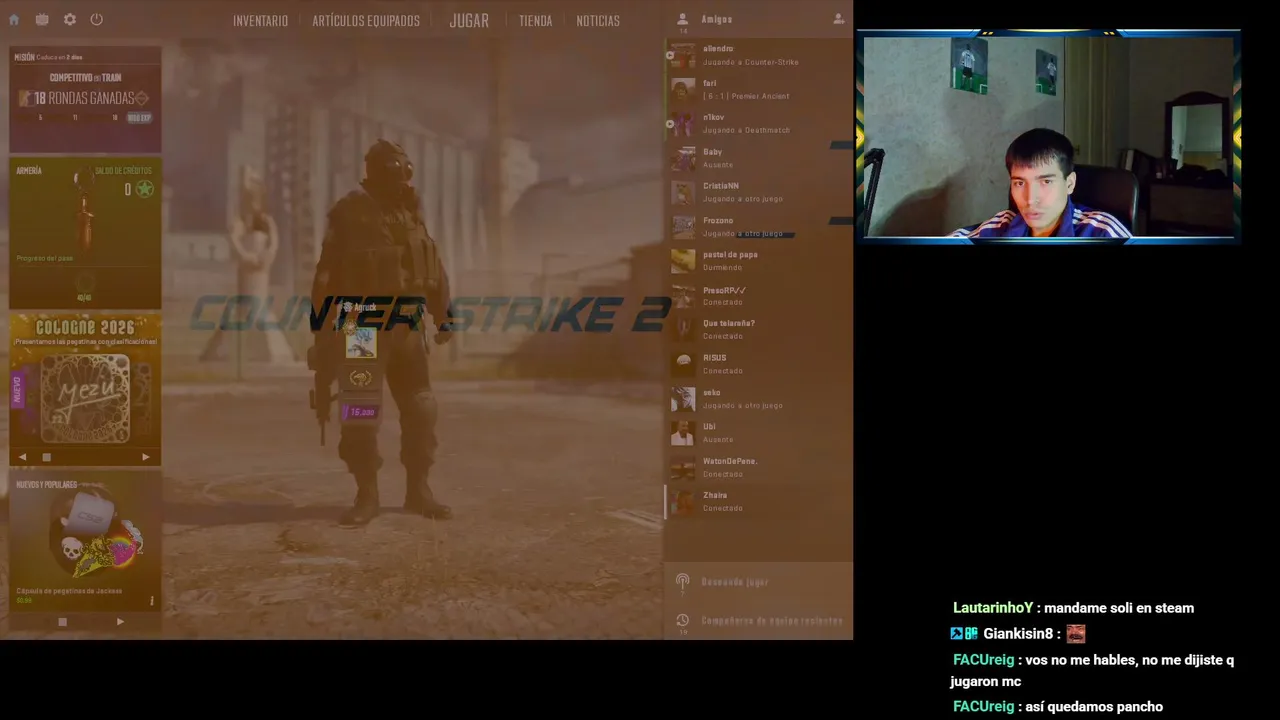Click the Amigos header label

tap(717, 20)
